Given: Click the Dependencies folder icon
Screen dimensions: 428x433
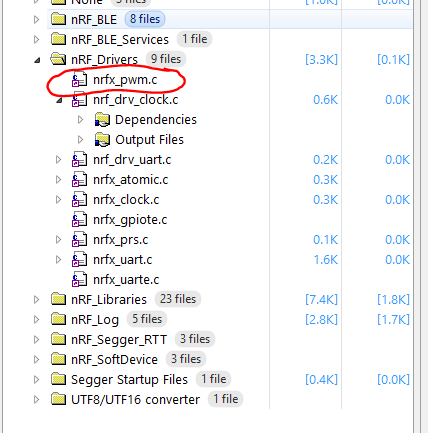Looking at the screenshot, I should [102, 120].
